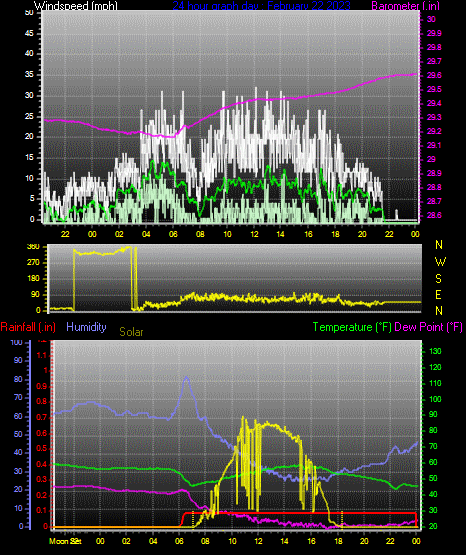Select the 16 hour label under the windspeed graph
This screenshot has width=466, height=555.
(308, 234)
